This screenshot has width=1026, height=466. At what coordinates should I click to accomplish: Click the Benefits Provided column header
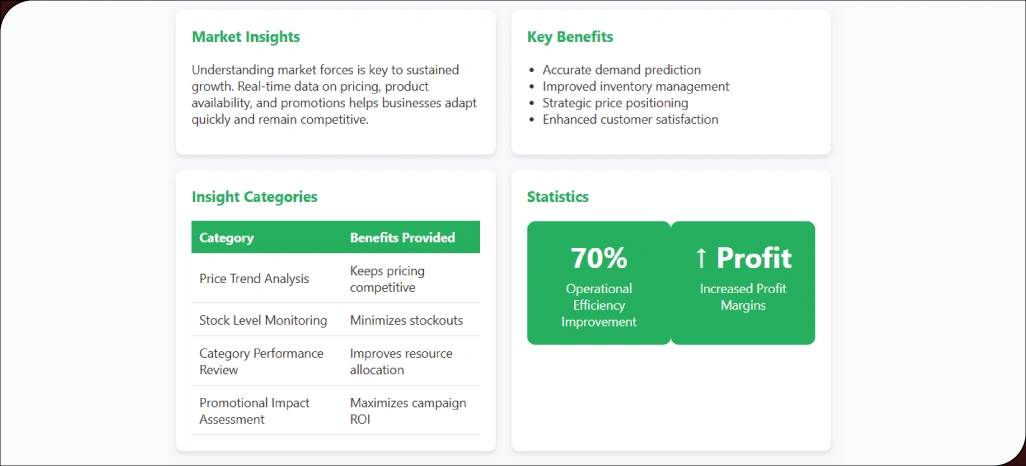(x=402, y=238)
